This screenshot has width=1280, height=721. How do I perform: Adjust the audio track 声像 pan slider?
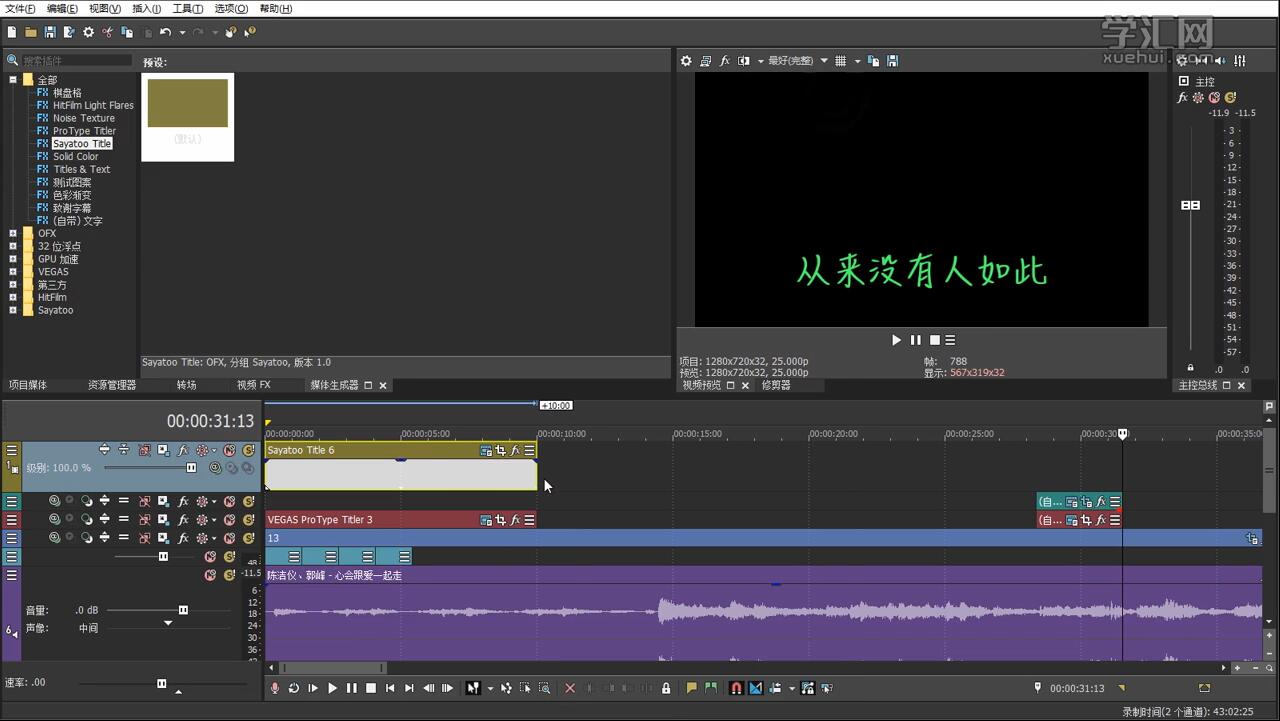[168, 624]
